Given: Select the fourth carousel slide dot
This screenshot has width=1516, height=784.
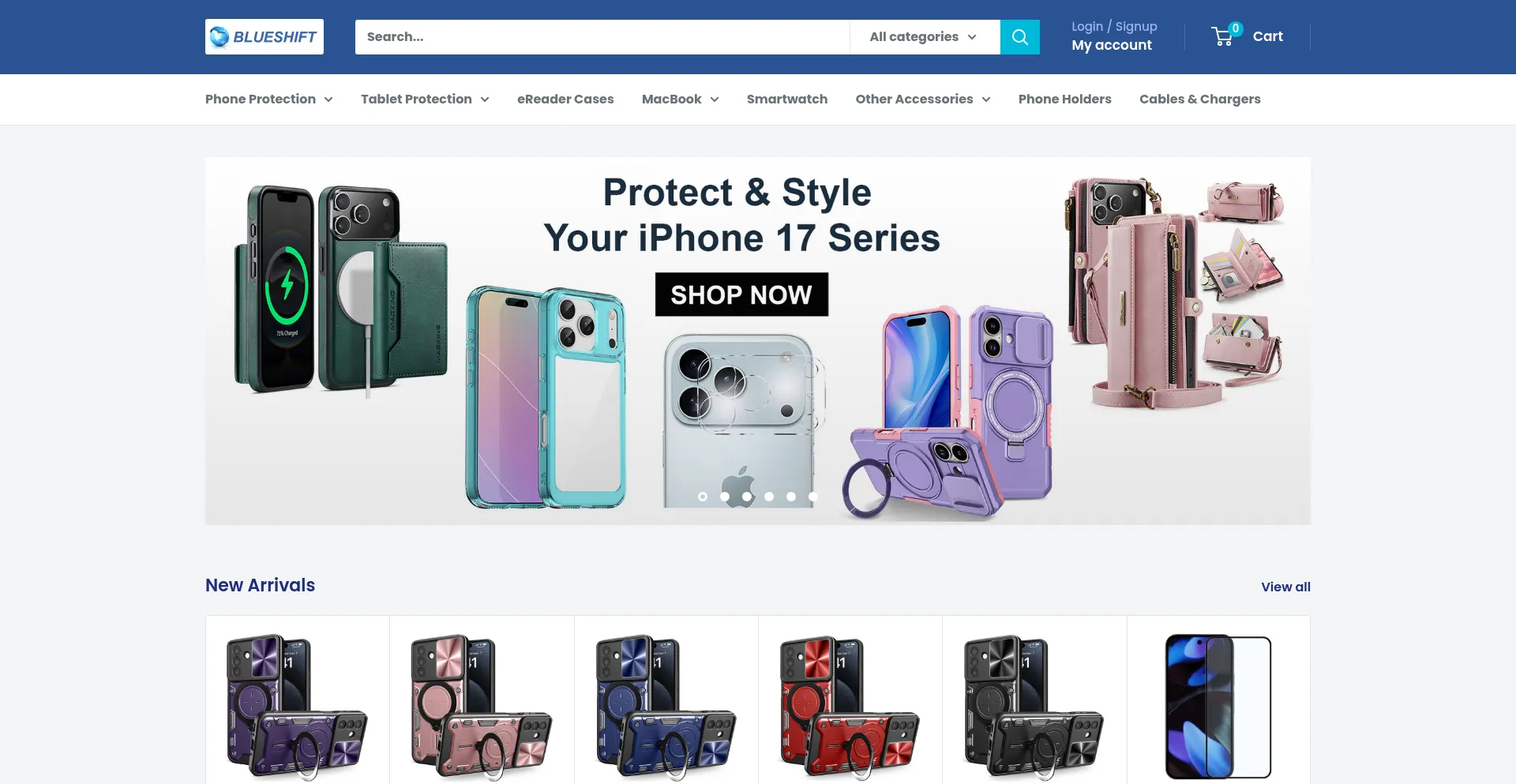Looking at the screenshot, I should [x=769, y=497].
